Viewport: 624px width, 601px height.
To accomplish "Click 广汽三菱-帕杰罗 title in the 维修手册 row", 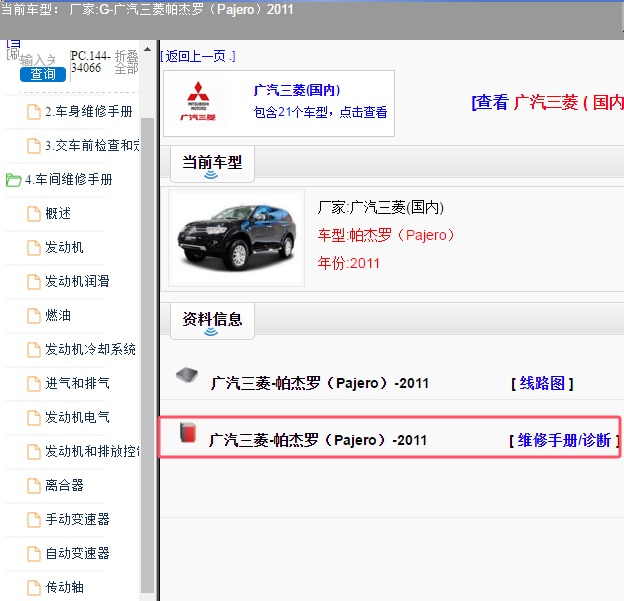I will pyautogui.click(x=318, y=440).
